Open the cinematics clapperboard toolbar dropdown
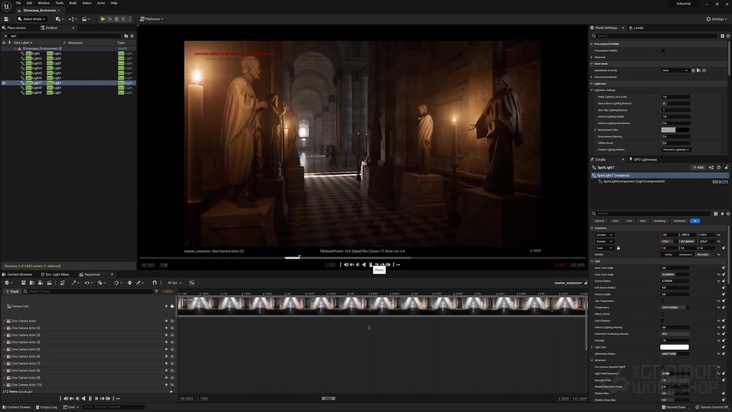 point(86,19)
